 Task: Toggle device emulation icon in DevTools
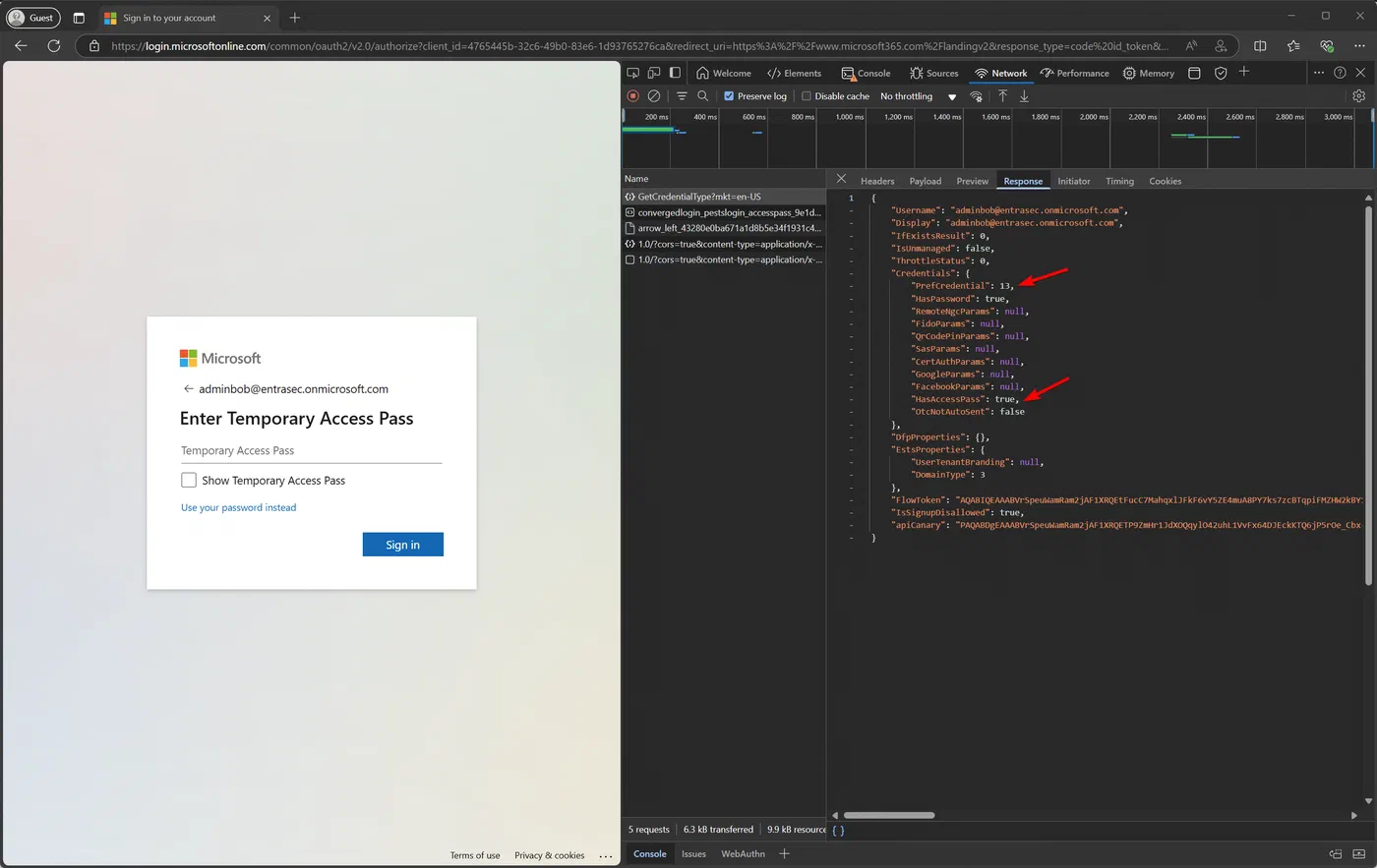pyautogui.click(x=654, y=73)
